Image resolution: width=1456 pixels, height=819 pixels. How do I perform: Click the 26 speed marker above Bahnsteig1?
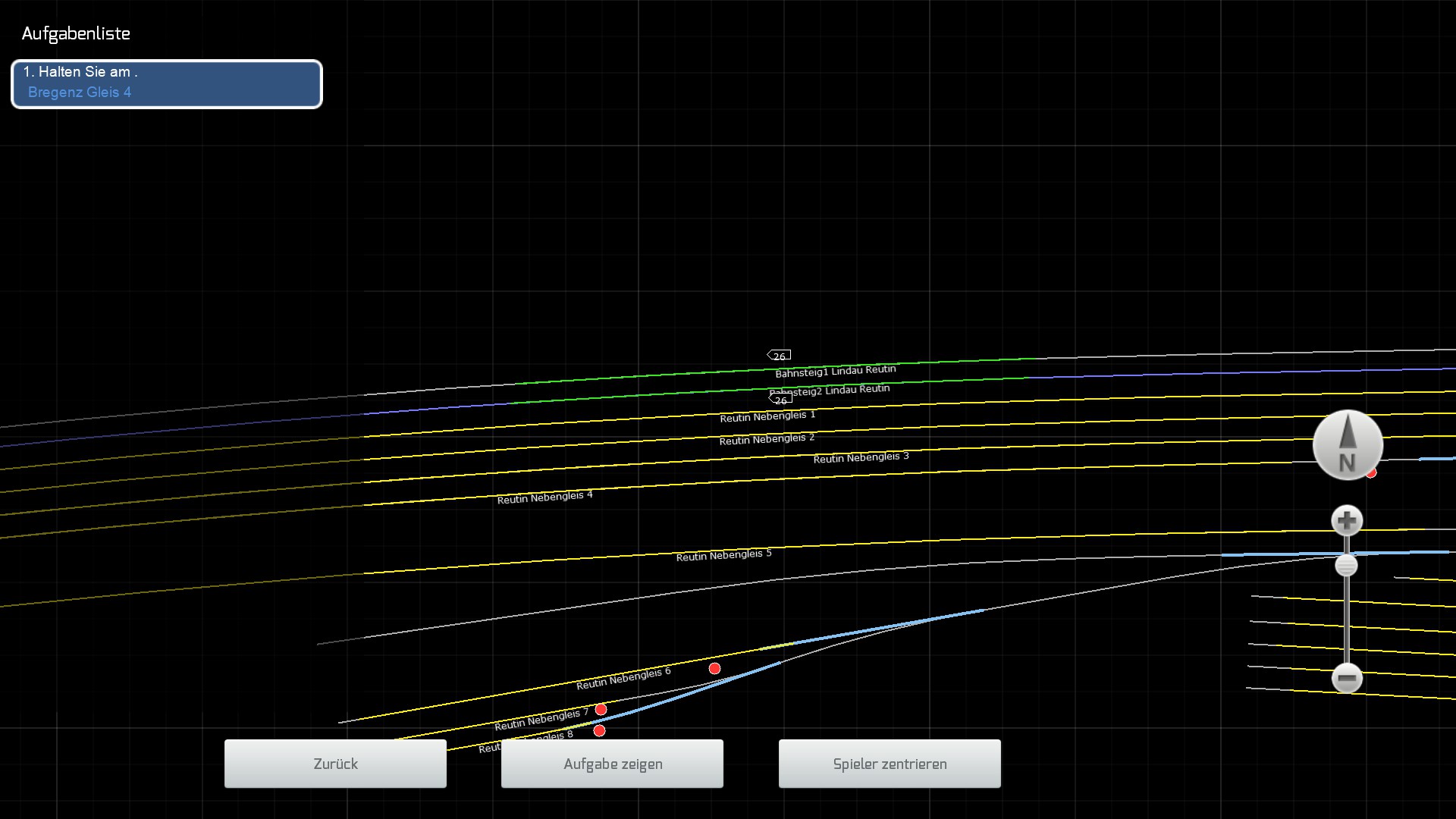pyautogui.click(x=779, y=356)
